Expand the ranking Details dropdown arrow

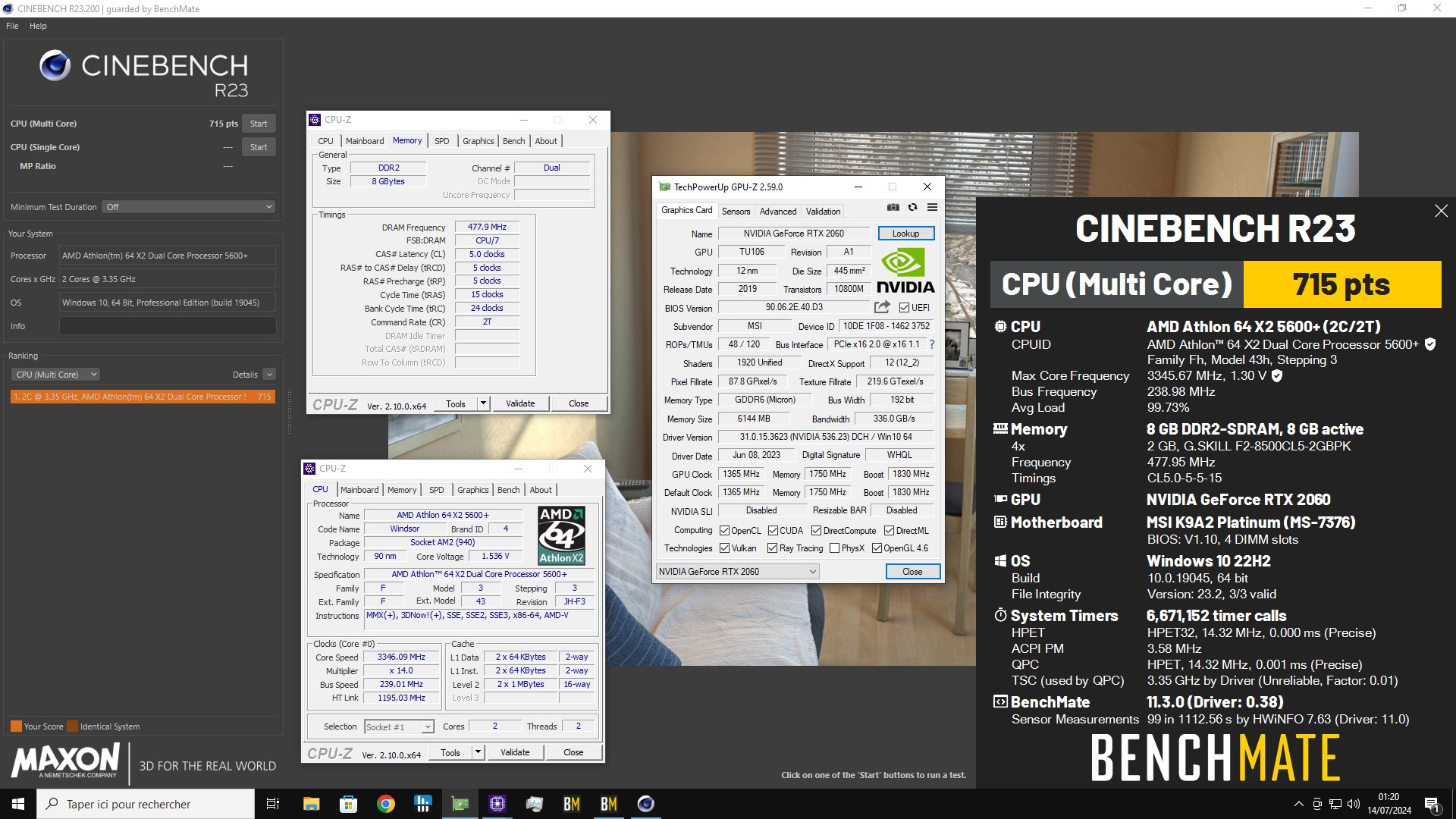tap(269, 375)
